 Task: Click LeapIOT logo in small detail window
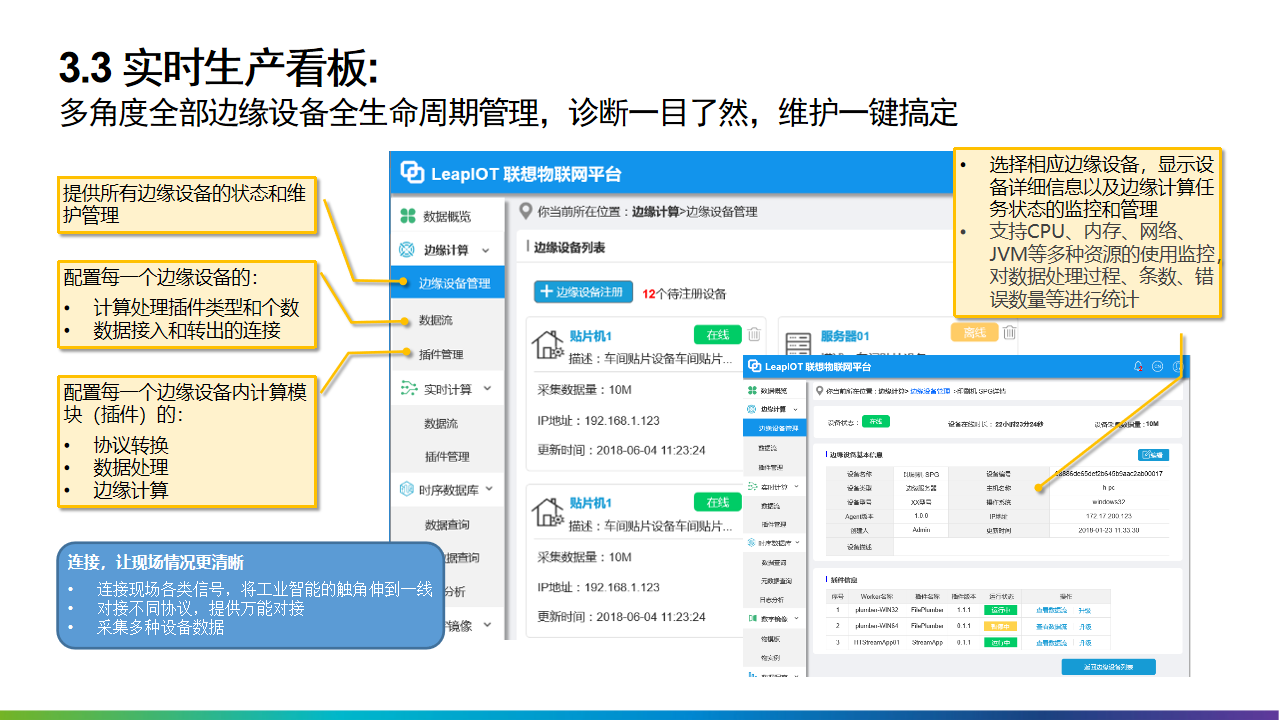click(755, 366)
